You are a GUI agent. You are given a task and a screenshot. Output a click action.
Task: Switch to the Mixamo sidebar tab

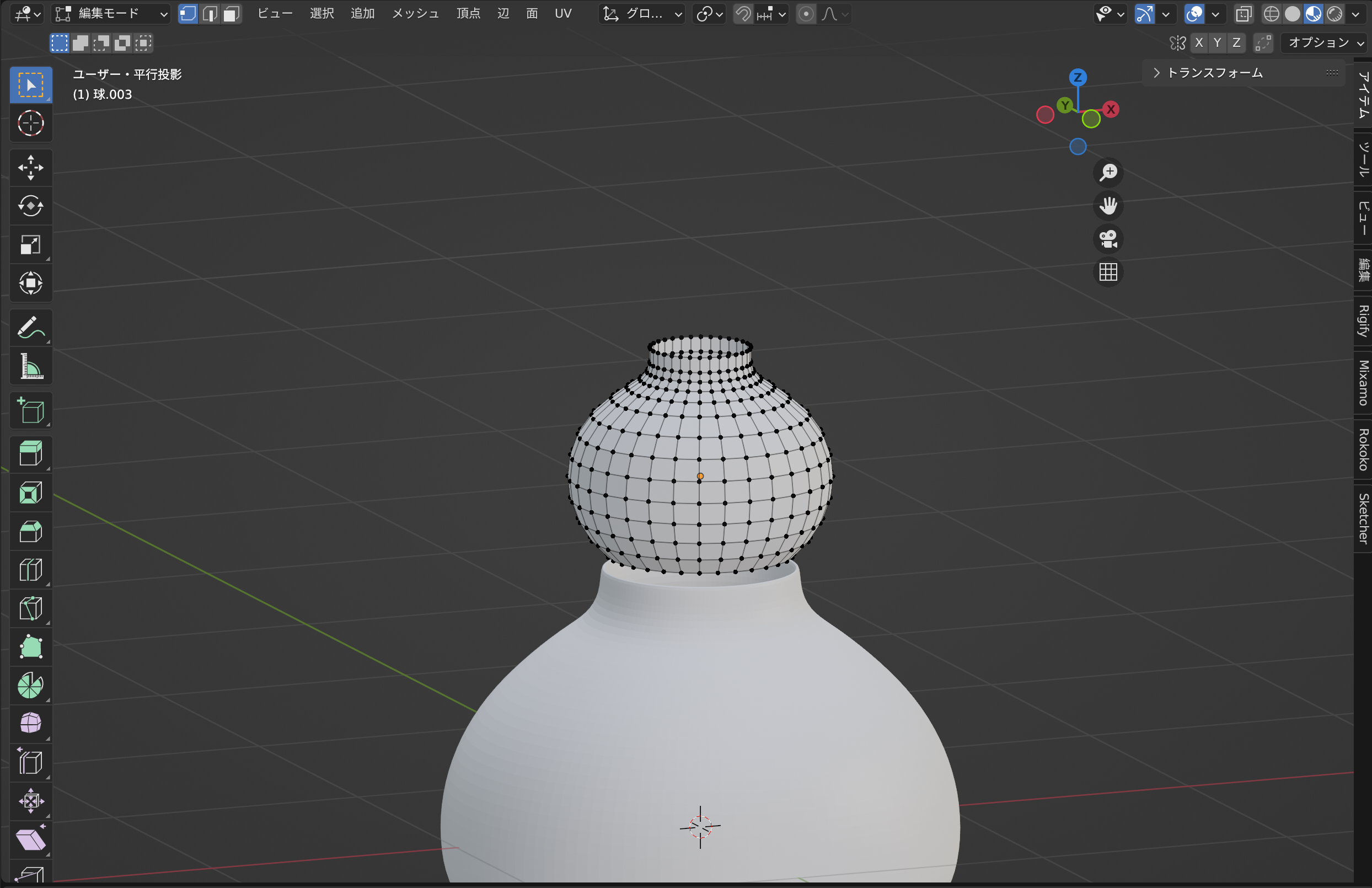1363,383
